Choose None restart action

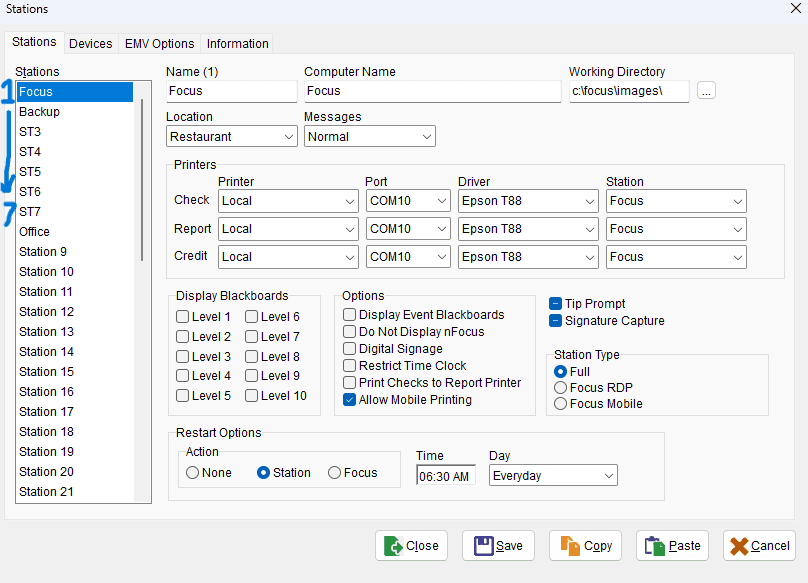(x=192, y=473)
